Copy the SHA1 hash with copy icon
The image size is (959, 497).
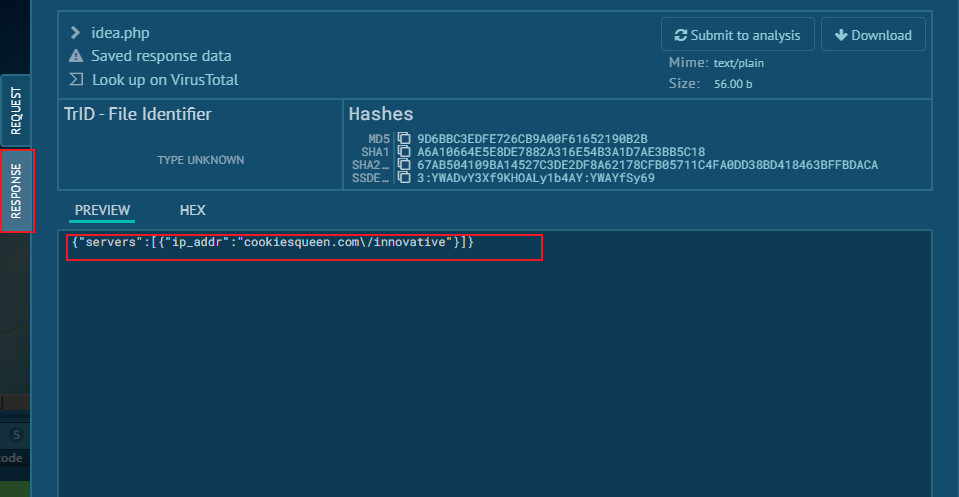pyautogui.click(x=404, y=152)
